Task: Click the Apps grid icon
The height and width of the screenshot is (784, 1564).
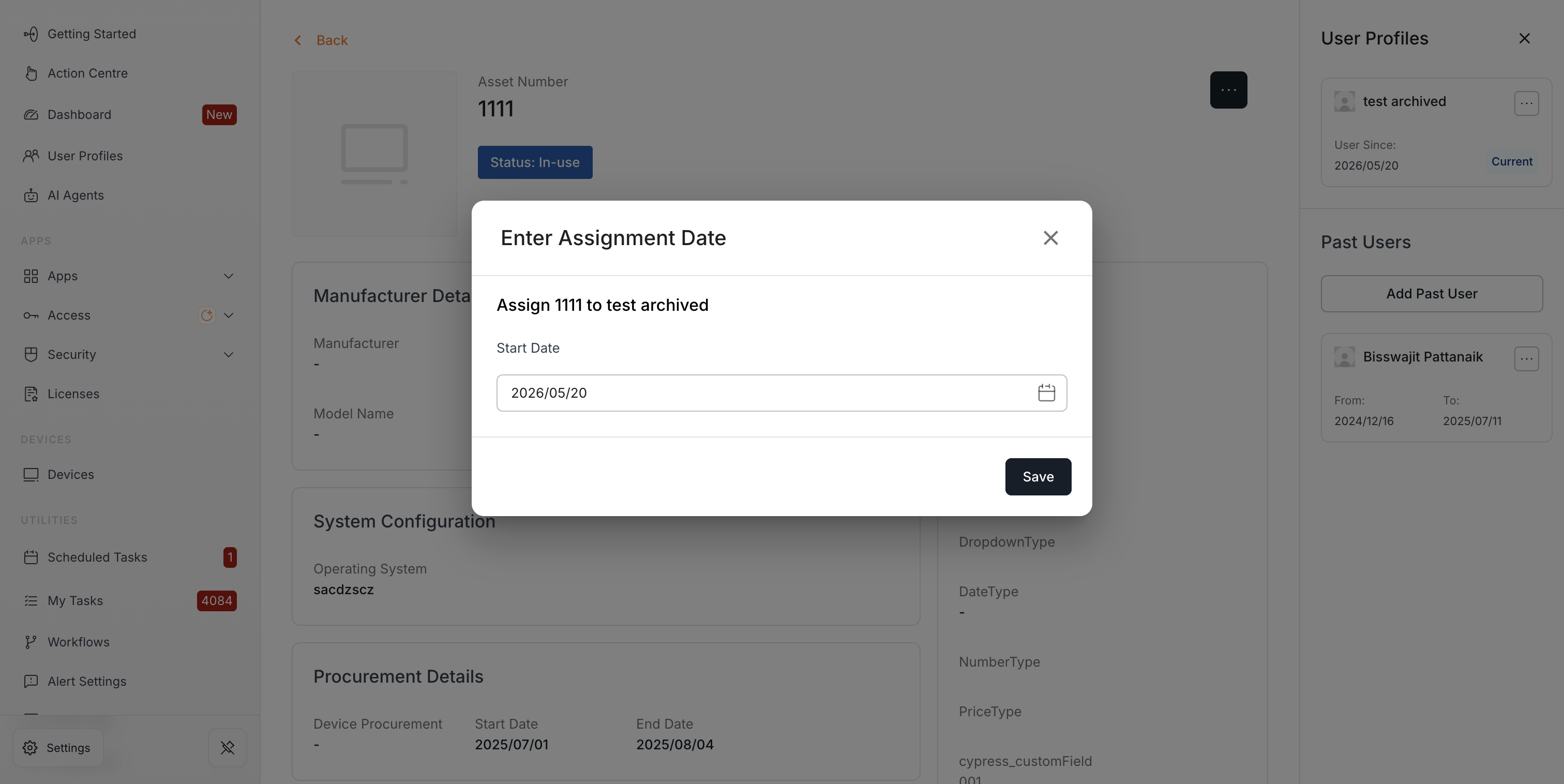Action: click(31, 276)
